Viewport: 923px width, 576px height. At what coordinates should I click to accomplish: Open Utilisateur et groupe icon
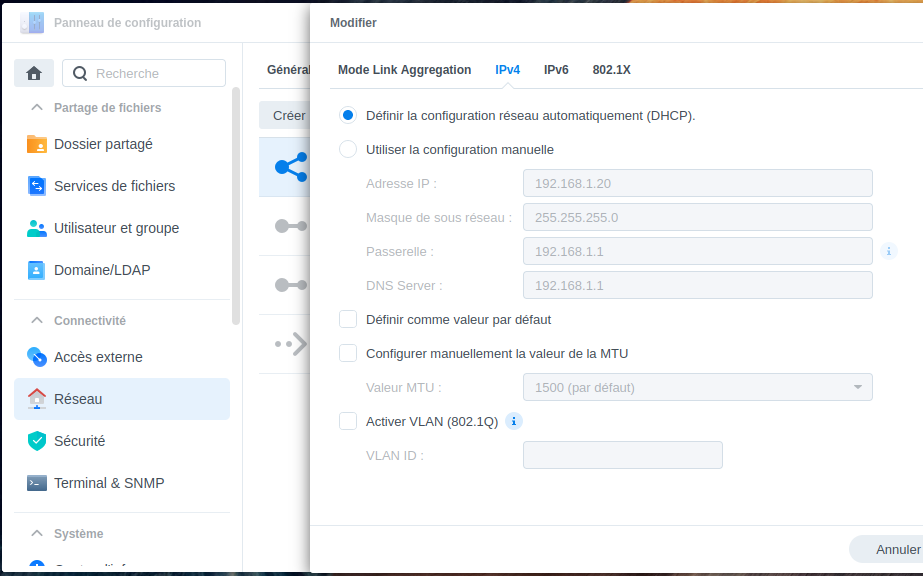pos(36,228)
